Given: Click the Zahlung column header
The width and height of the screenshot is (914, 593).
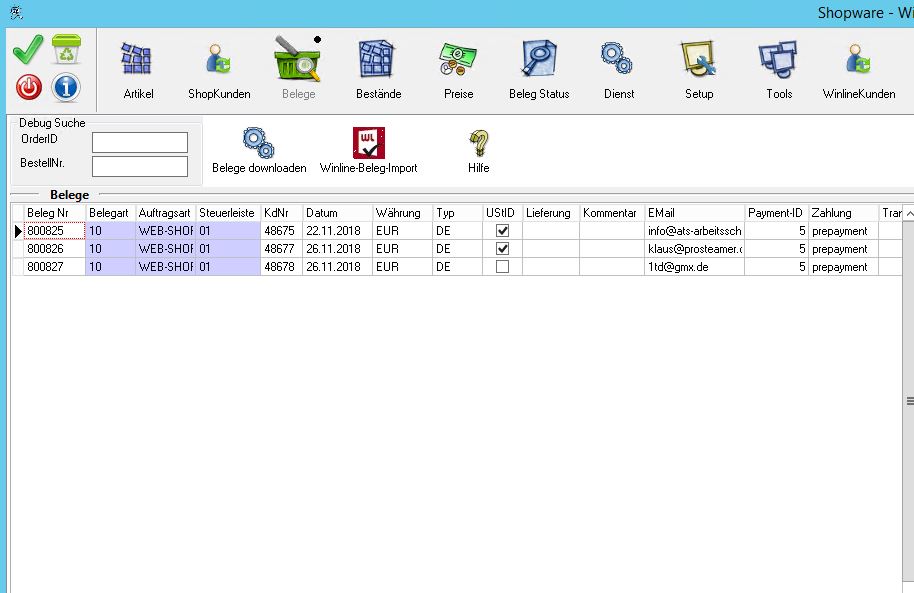Looking at the screenshot, I should pyautogui.click(x=843, y=213).
